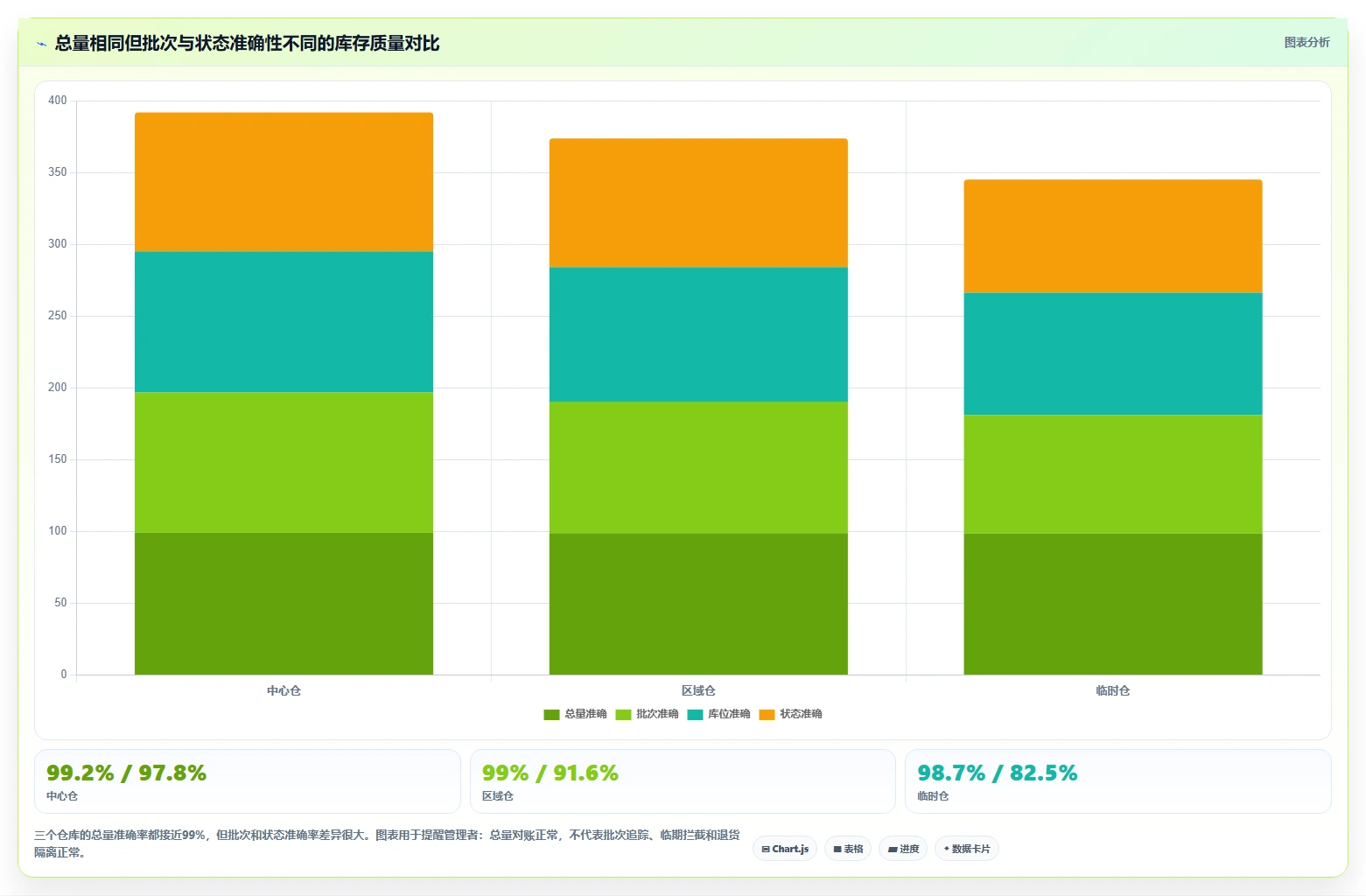The image size is (1366, 896).
Task: Open the 数据卡片 tag
Action: tap(967, 849)
